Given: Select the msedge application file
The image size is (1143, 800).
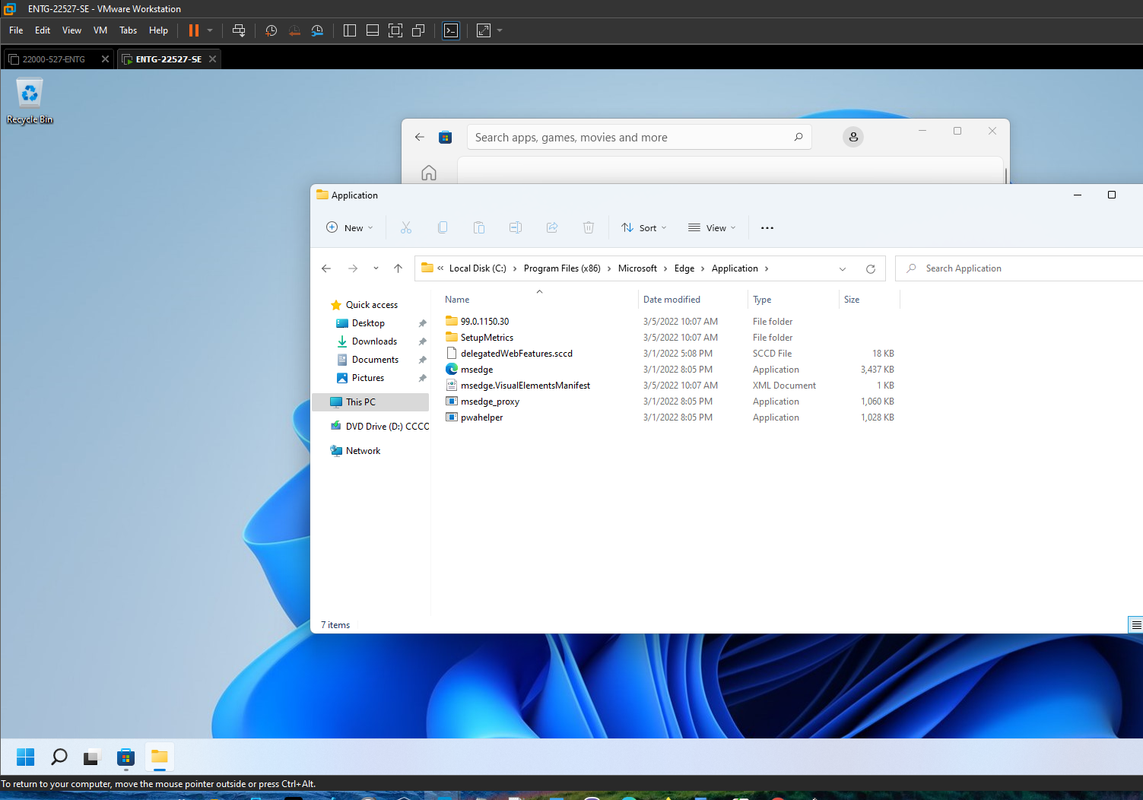Looking at the screenshot, I should 477,370.
